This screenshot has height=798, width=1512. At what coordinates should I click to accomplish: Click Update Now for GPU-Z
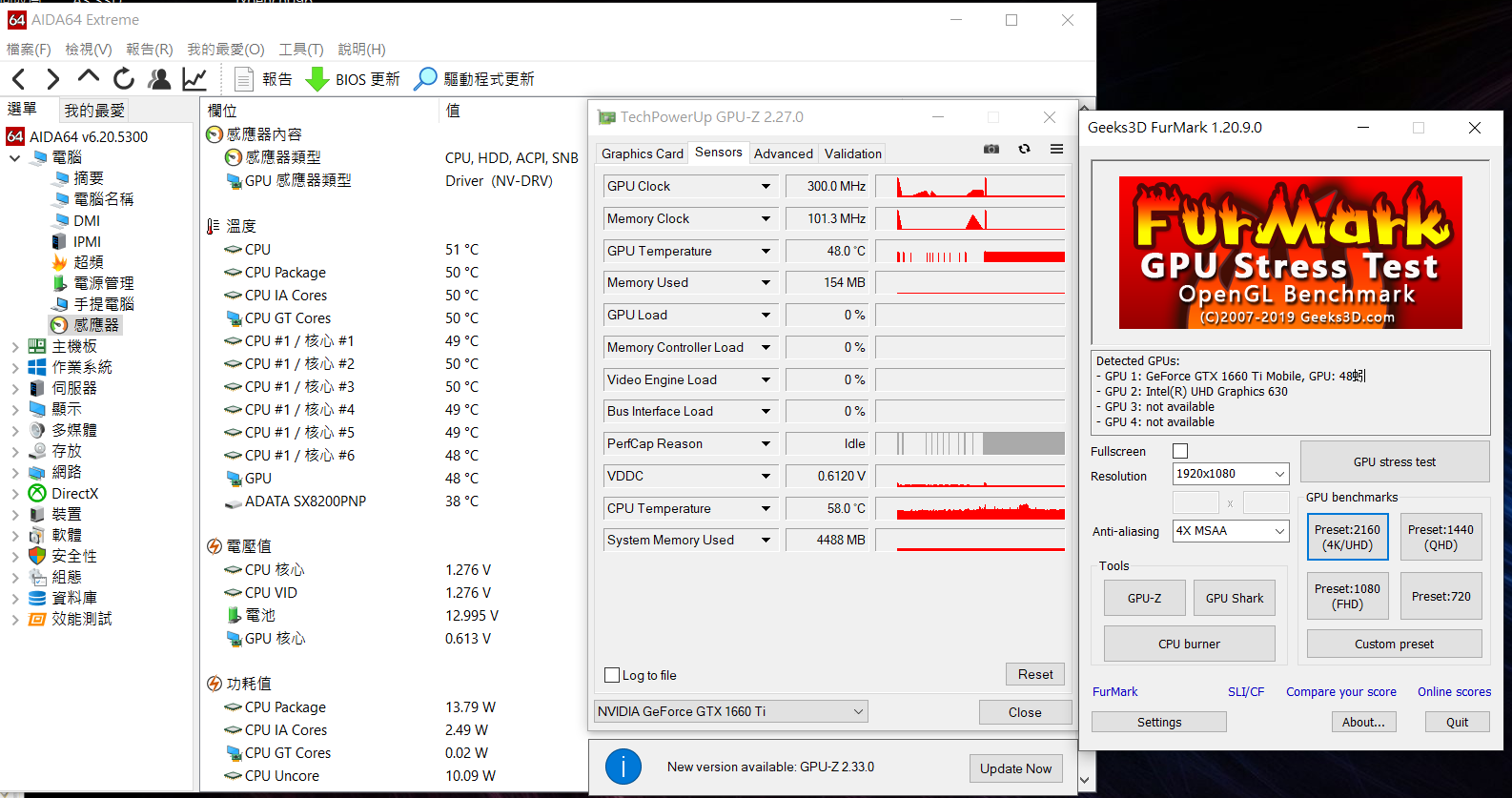pos(1015,768)
